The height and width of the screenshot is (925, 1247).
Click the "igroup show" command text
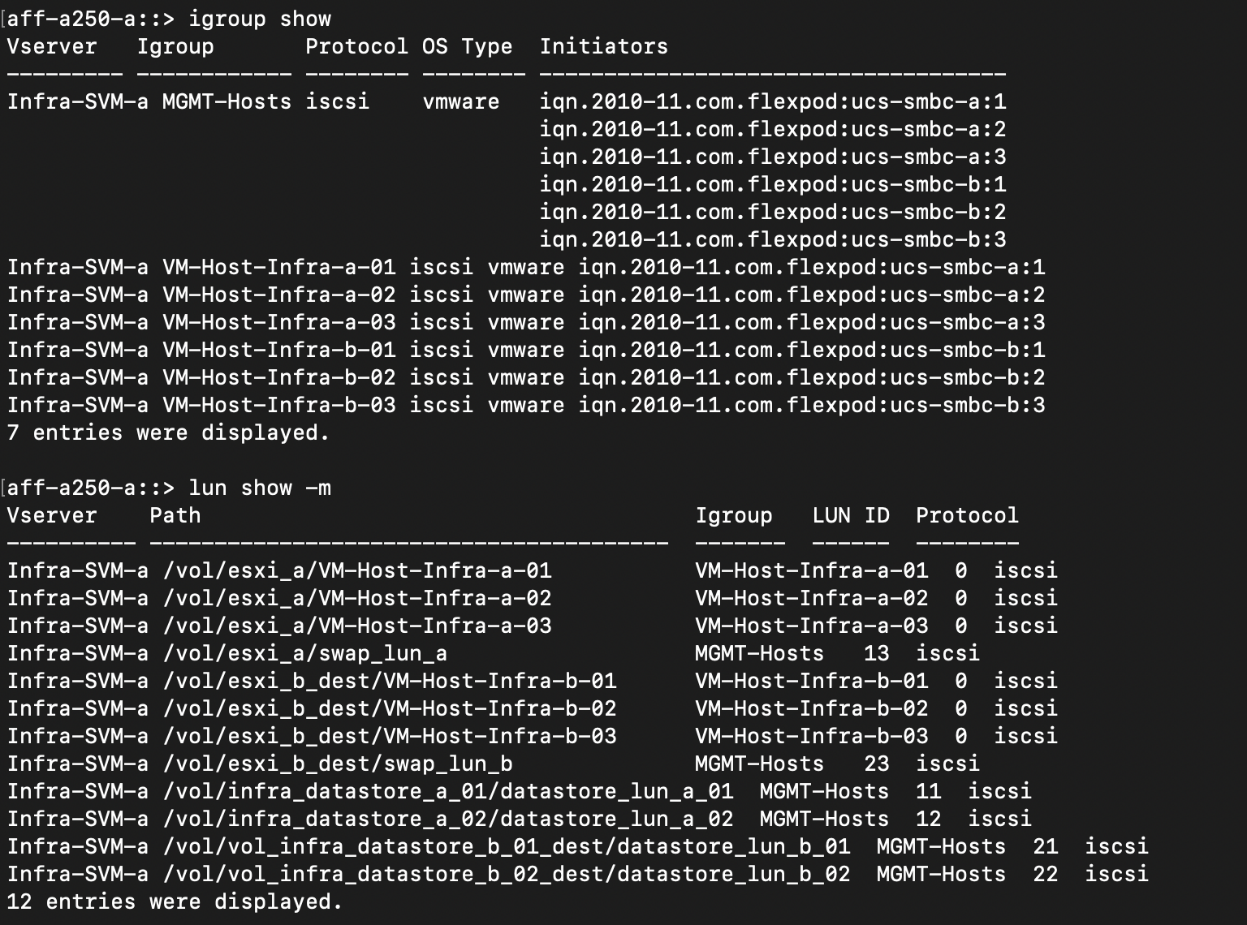(x=260, y=19)
